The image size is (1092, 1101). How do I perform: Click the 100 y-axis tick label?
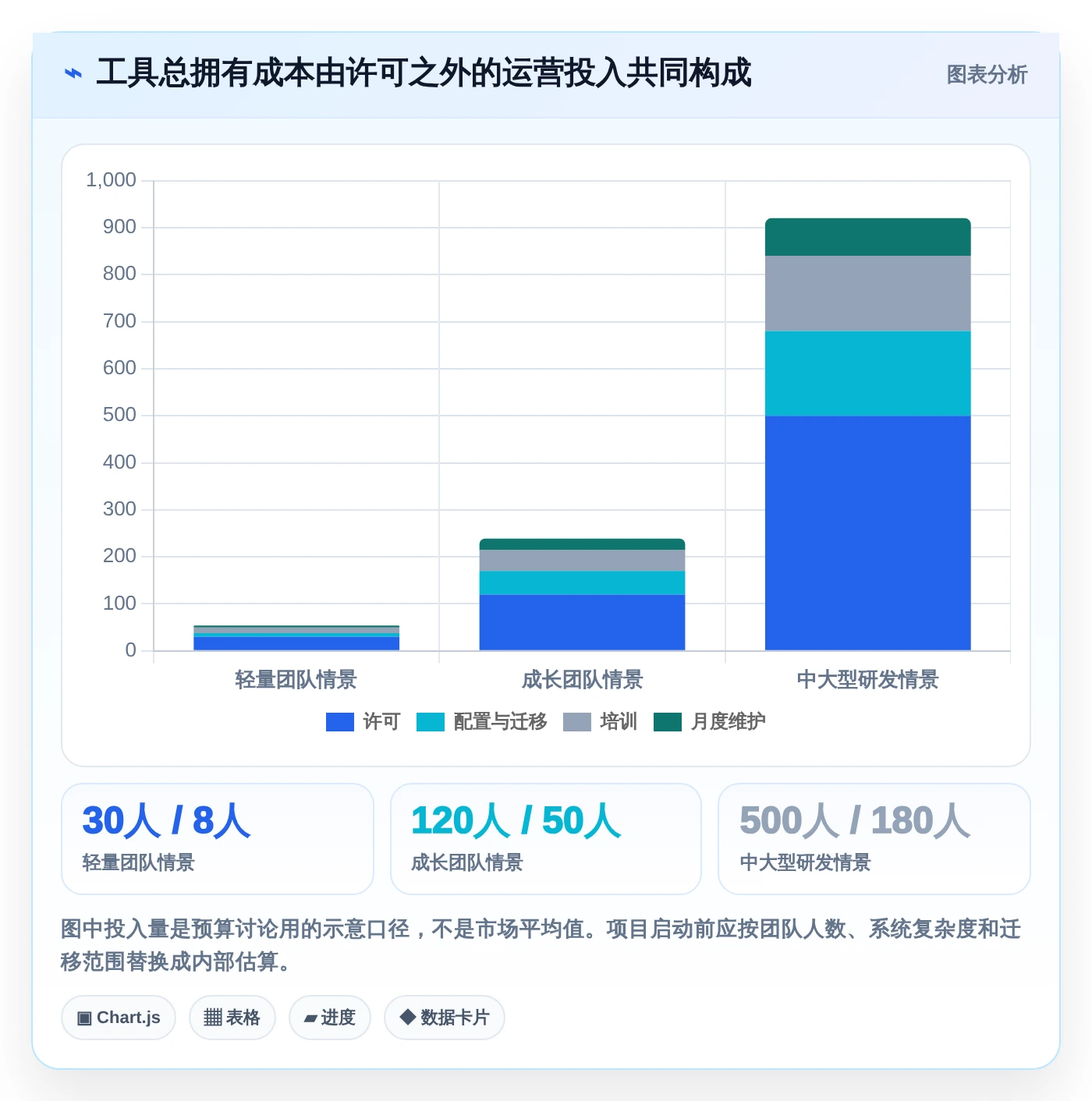tap(119, 604)
